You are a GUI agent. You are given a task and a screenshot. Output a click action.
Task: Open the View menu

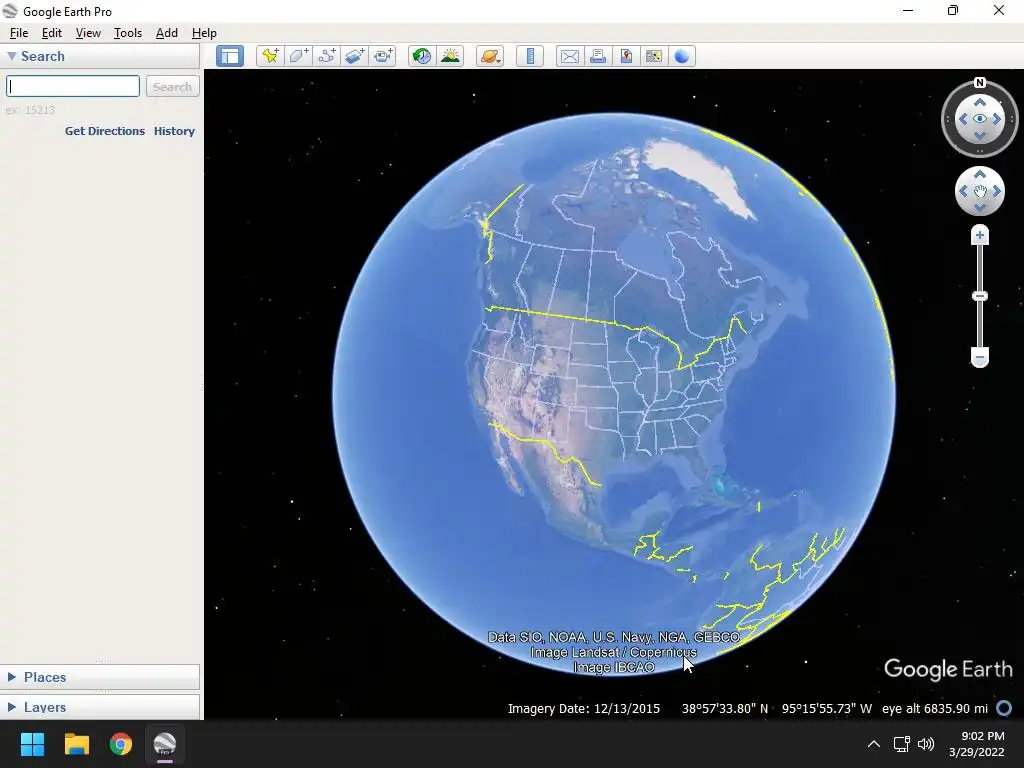(88, 33)
